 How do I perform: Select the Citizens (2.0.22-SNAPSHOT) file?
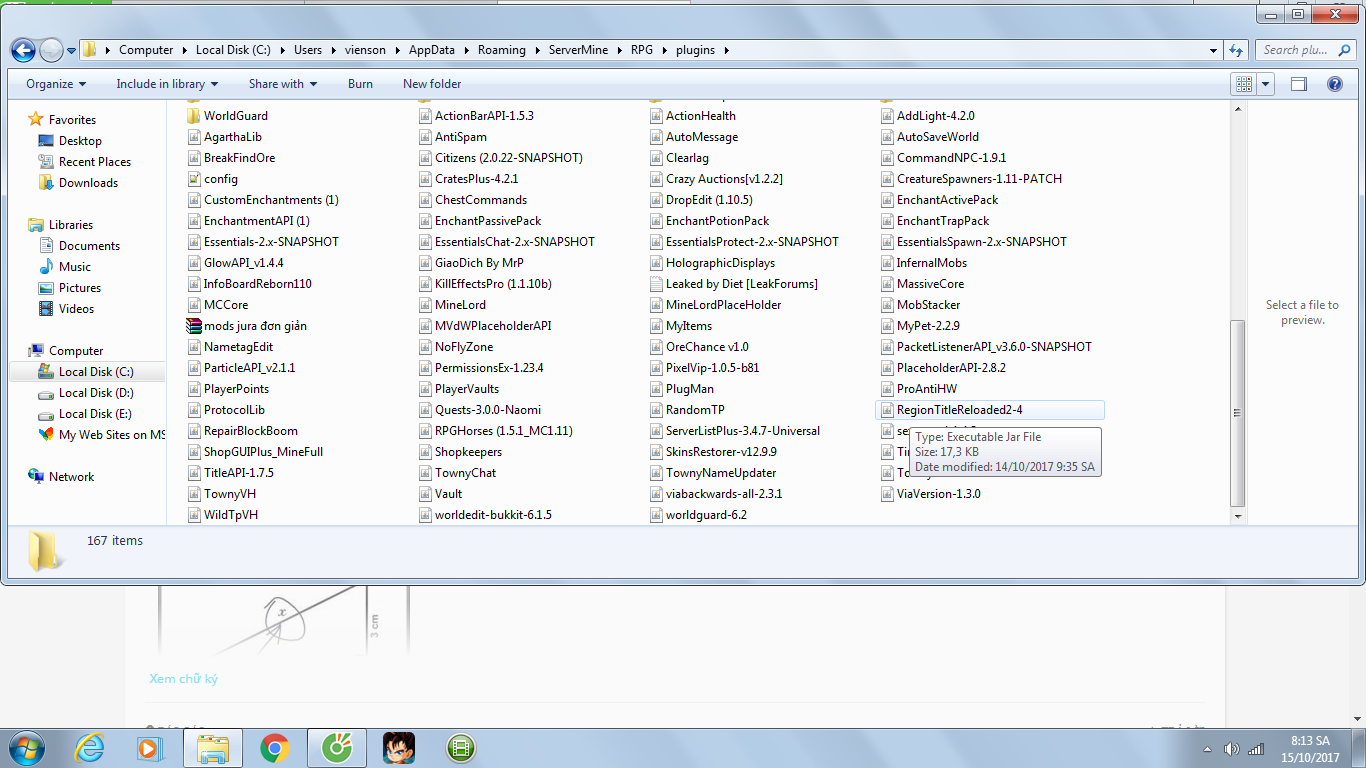pyautogui.click(x=501, y=158)
